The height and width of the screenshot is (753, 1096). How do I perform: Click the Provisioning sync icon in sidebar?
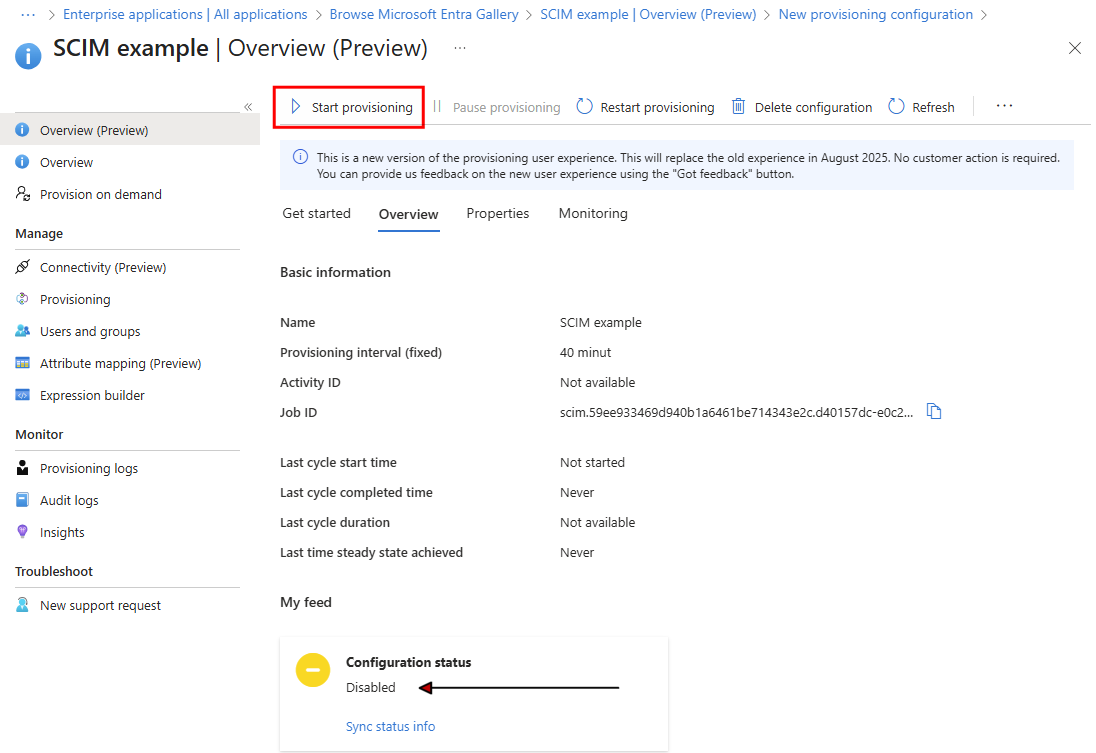click(x=22, y=299)
